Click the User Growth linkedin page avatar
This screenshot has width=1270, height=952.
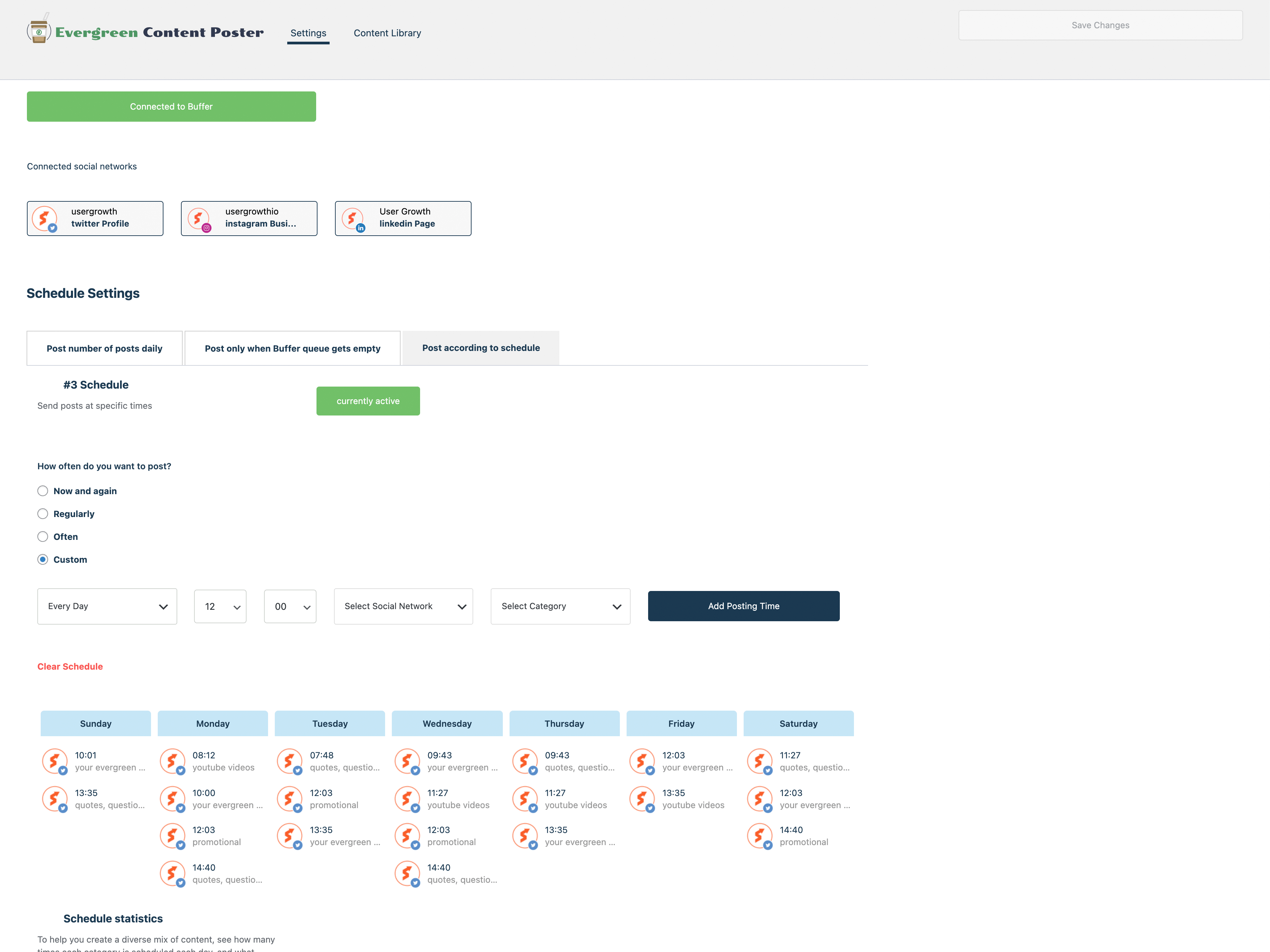coord(352,219)
